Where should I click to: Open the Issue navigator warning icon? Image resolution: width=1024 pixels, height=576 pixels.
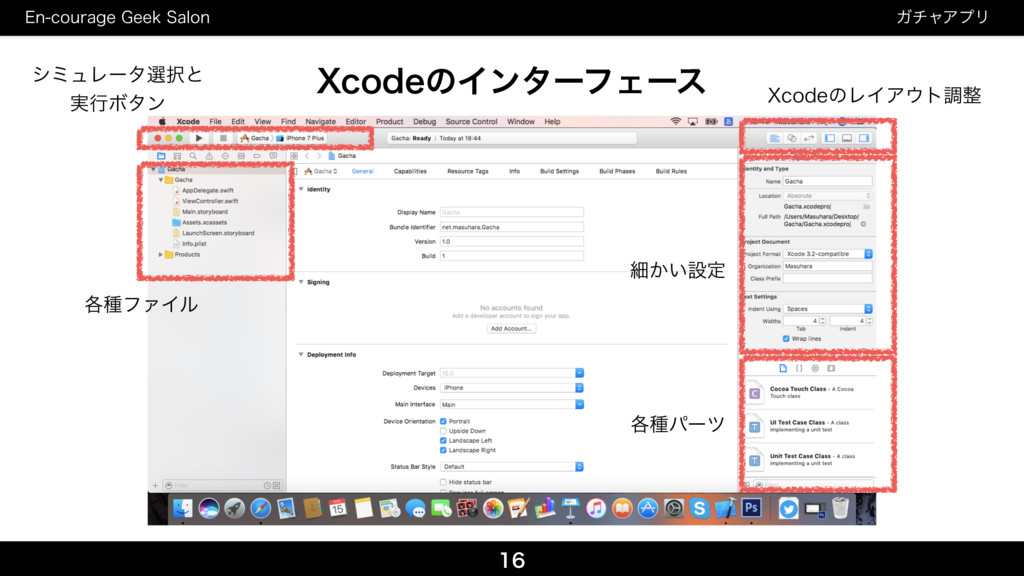click(209, 156)
